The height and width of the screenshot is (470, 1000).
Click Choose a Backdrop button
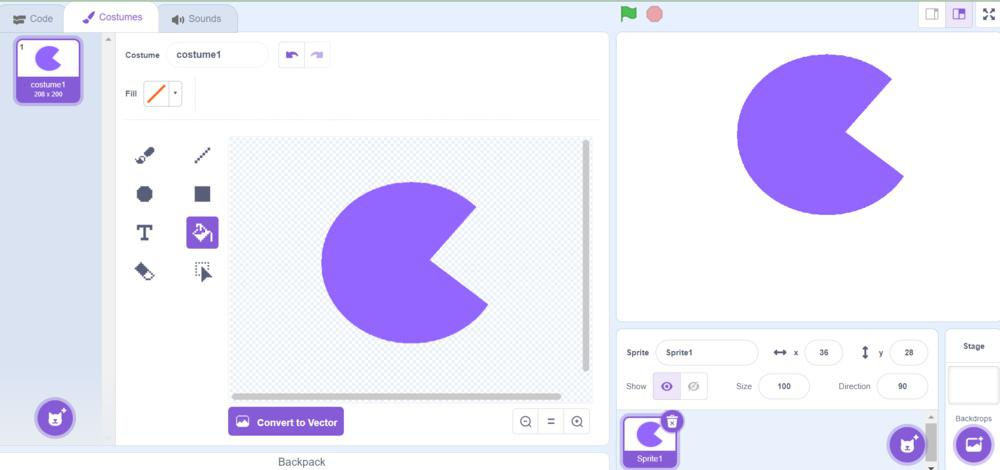coord(973,444)
